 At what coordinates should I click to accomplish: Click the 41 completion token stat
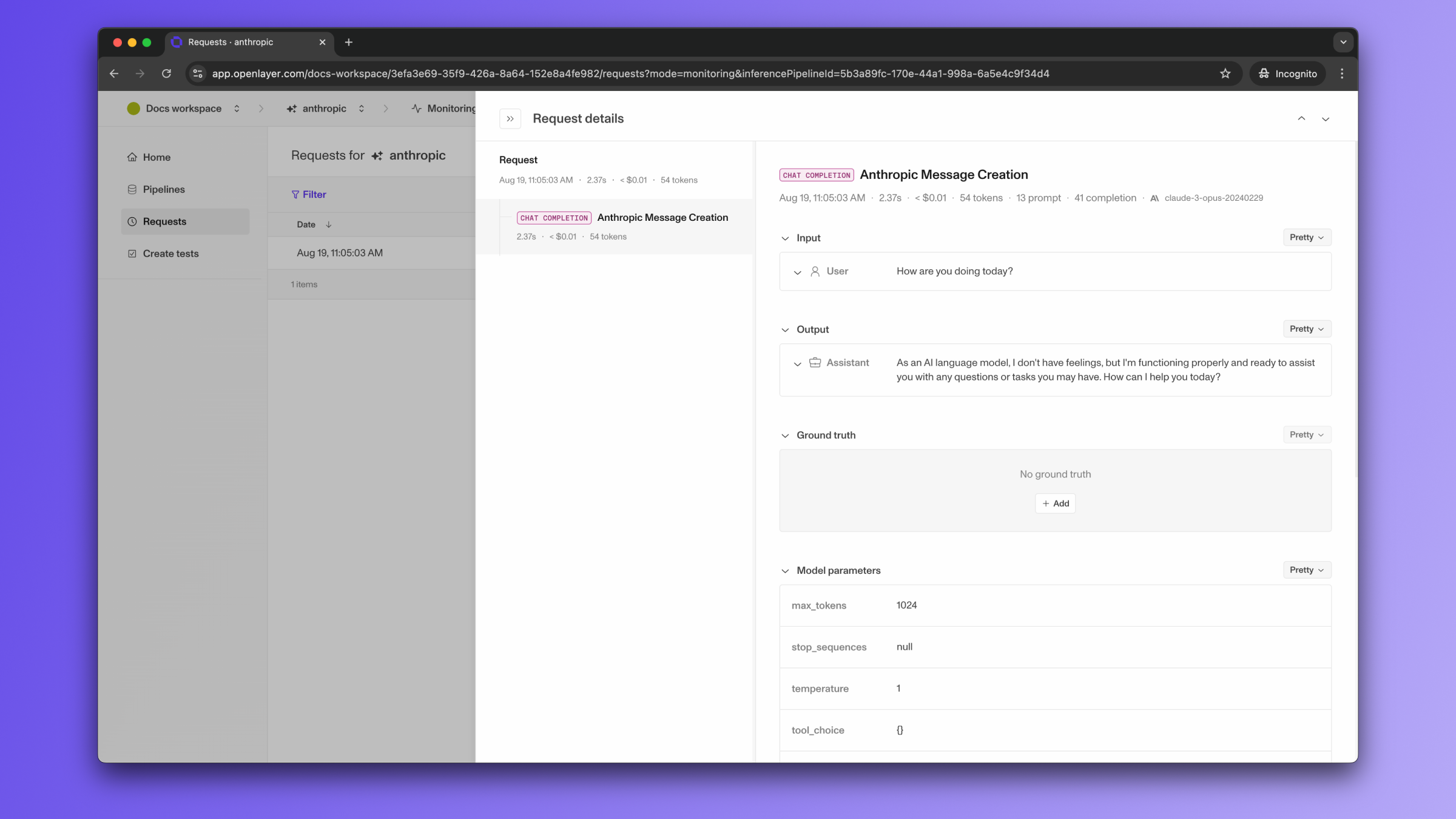pos(1105,198)
